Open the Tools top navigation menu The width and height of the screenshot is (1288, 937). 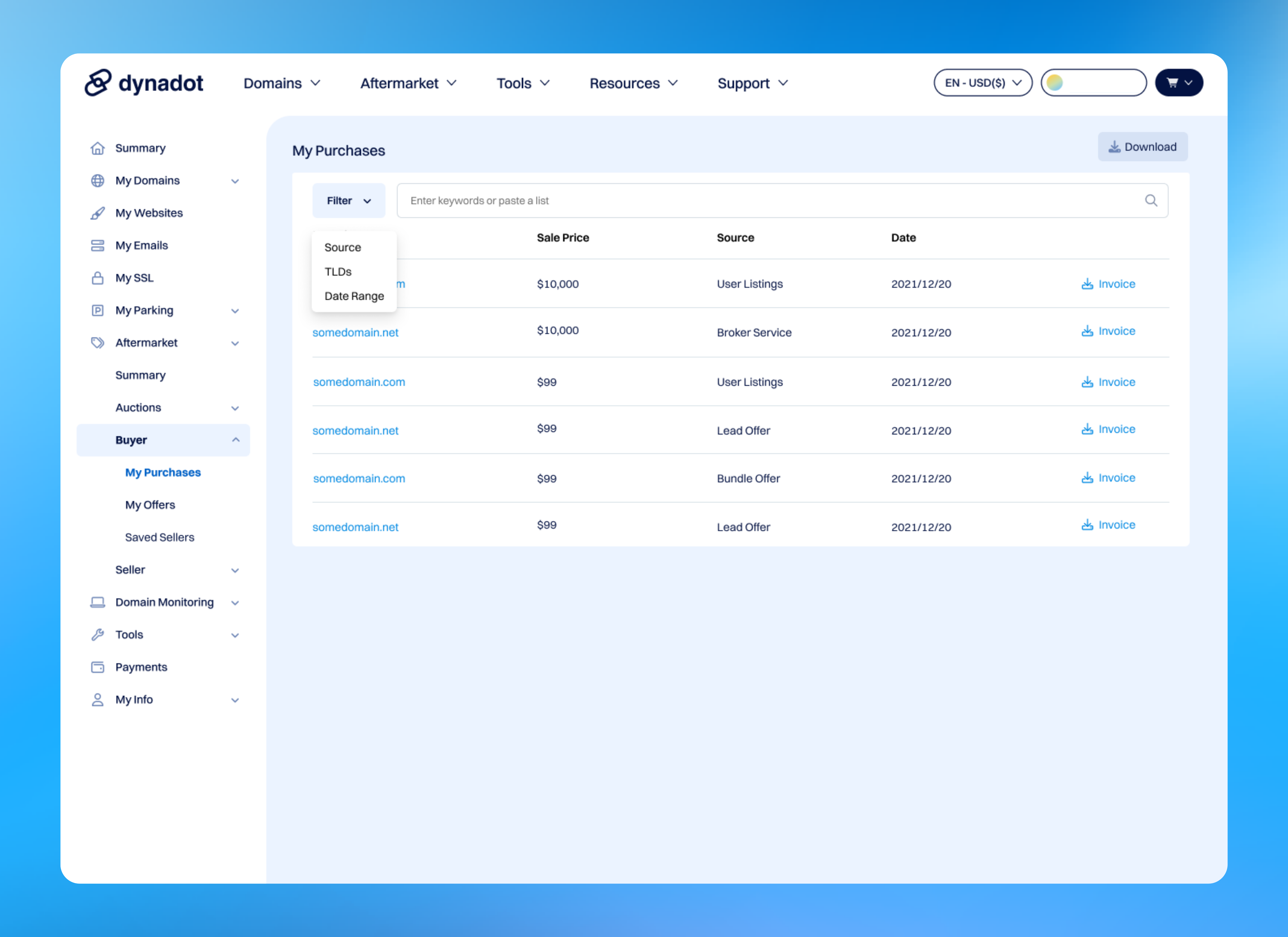523,84
